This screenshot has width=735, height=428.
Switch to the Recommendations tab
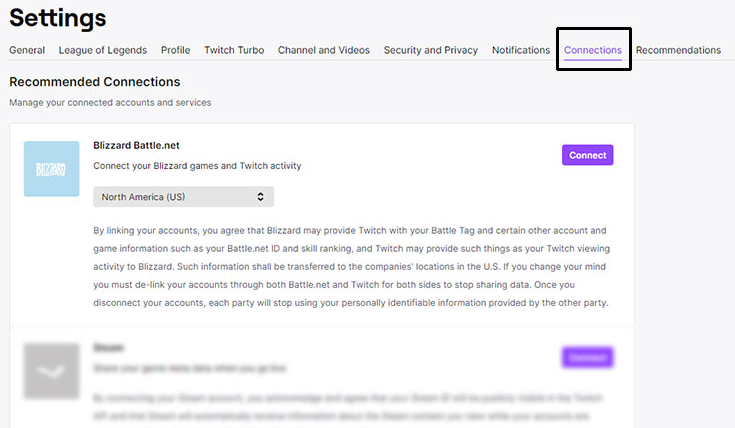(x=678, y=50)
